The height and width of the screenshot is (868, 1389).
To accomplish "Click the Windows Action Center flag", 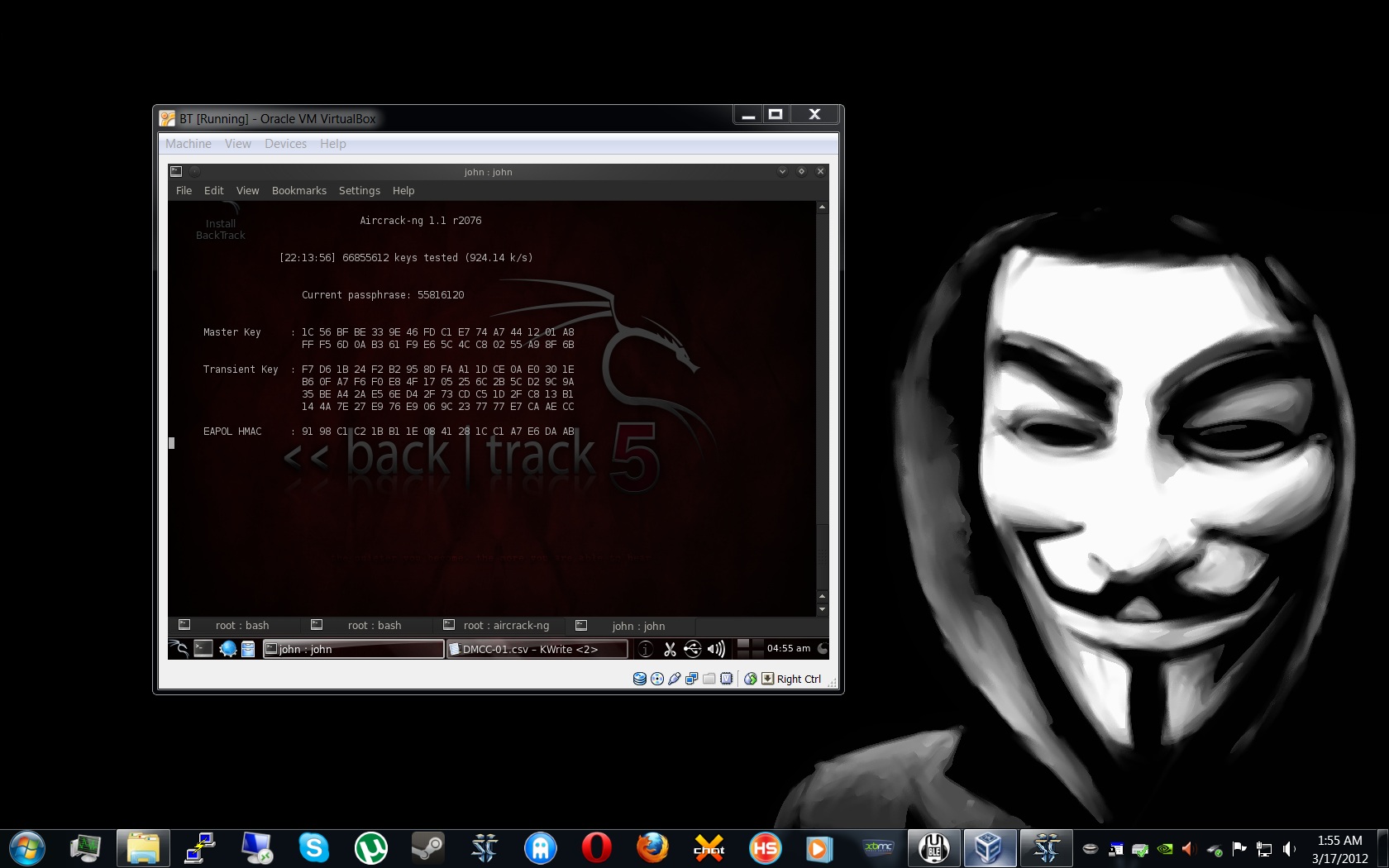I will (x=1239, y=849).
